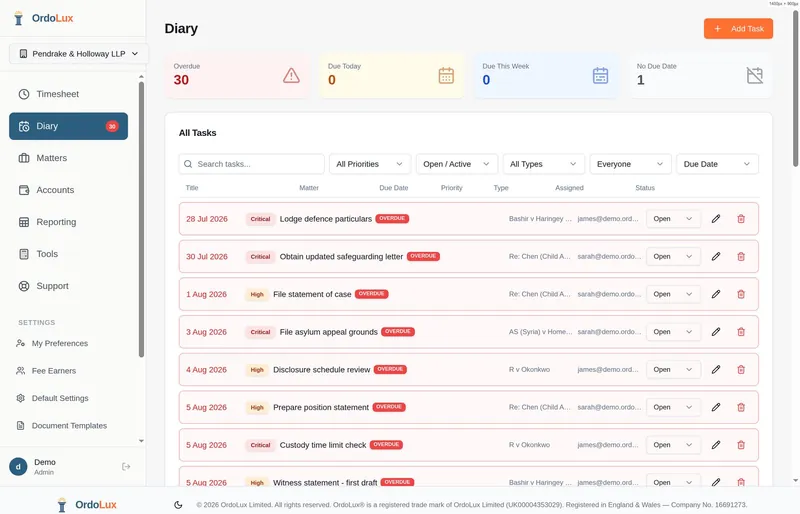800x514 pixels.
Task: Open Matters in the sidebar
Action: (68, 158)
